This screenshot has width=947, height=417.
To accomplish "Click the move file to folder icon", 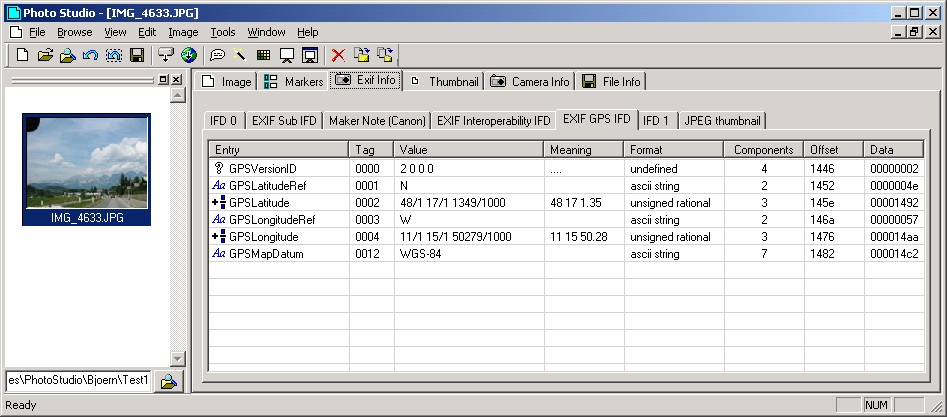I will click(362, 55).
